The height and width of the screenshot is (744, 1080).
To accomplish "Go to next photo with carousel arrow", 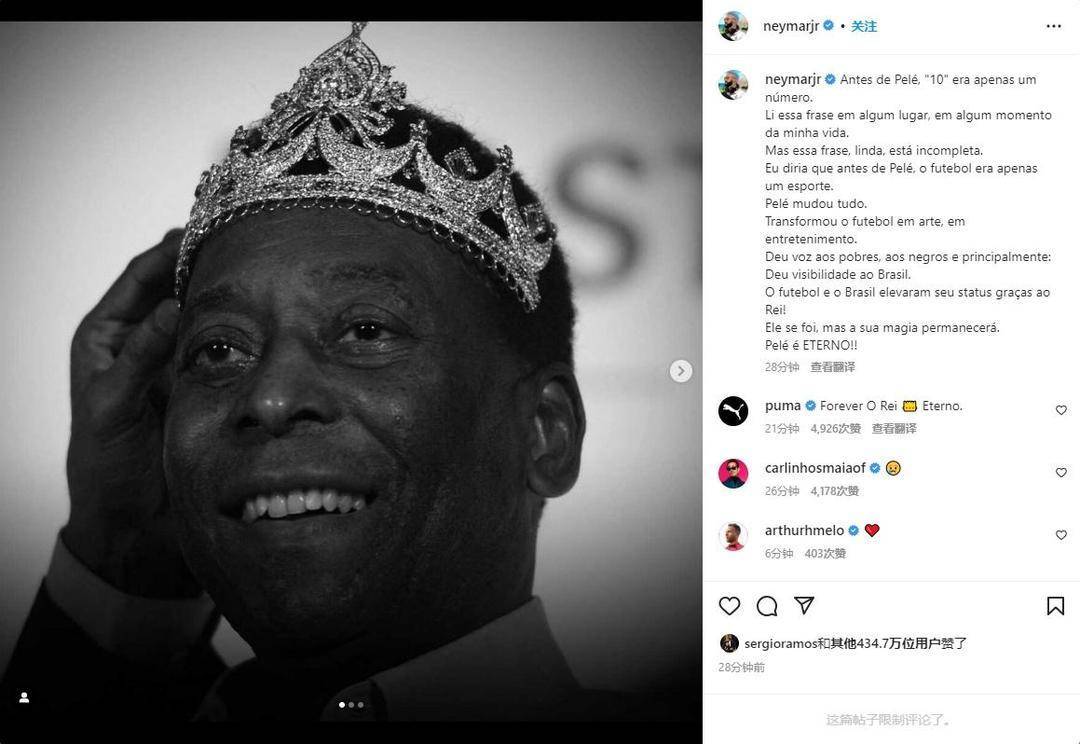I will point(681,371).
